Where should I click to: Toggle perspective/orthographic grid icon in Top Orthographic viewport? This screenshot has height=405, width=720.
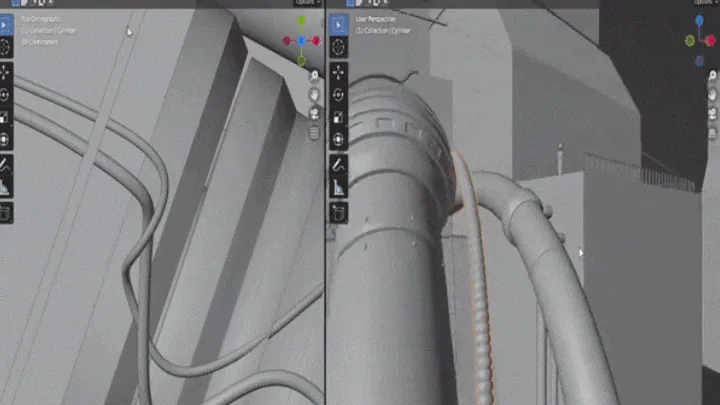click(x=314, y=133)
